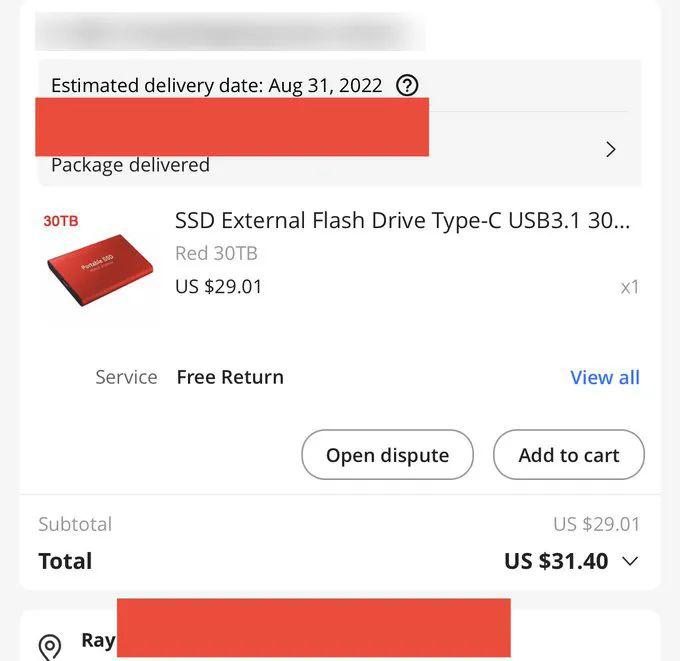The image size is (680, 661).
Task: Click the location pin icon
Action: coord(49,646)
